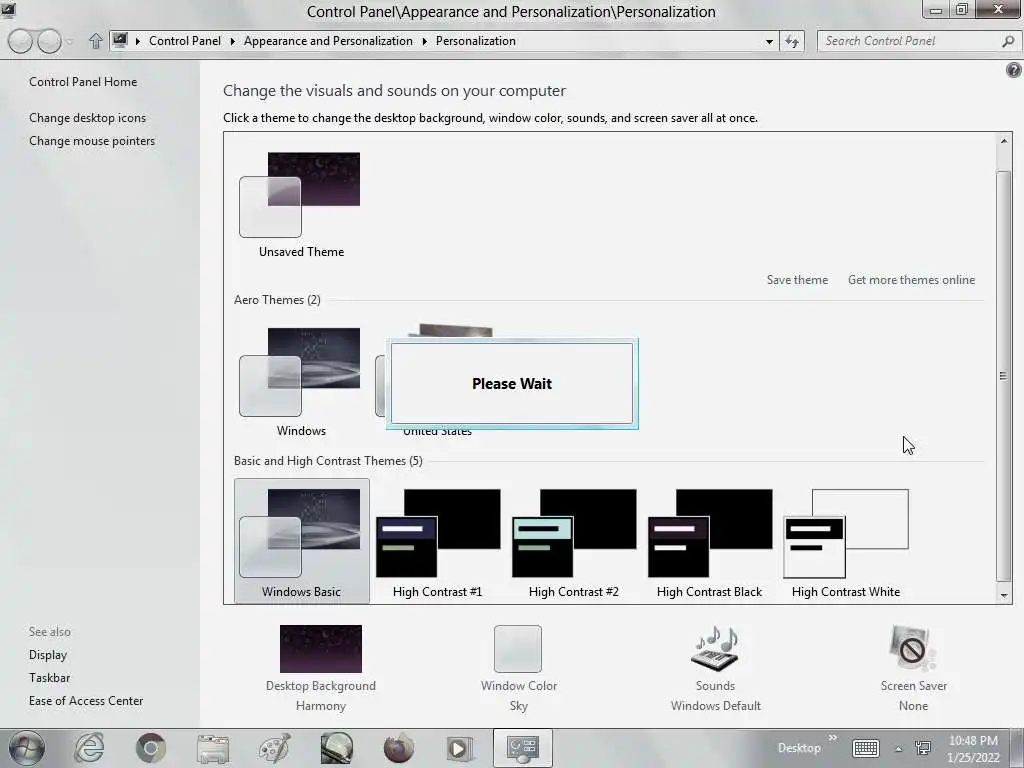1024x768 pixels.
Task: Click Get more themes online
Action: pyautogui.click(x=911, y=280)
